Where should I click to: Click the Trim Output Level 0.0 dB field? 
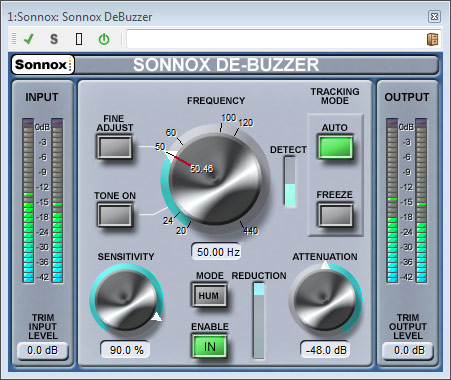[x=408, y=351]
